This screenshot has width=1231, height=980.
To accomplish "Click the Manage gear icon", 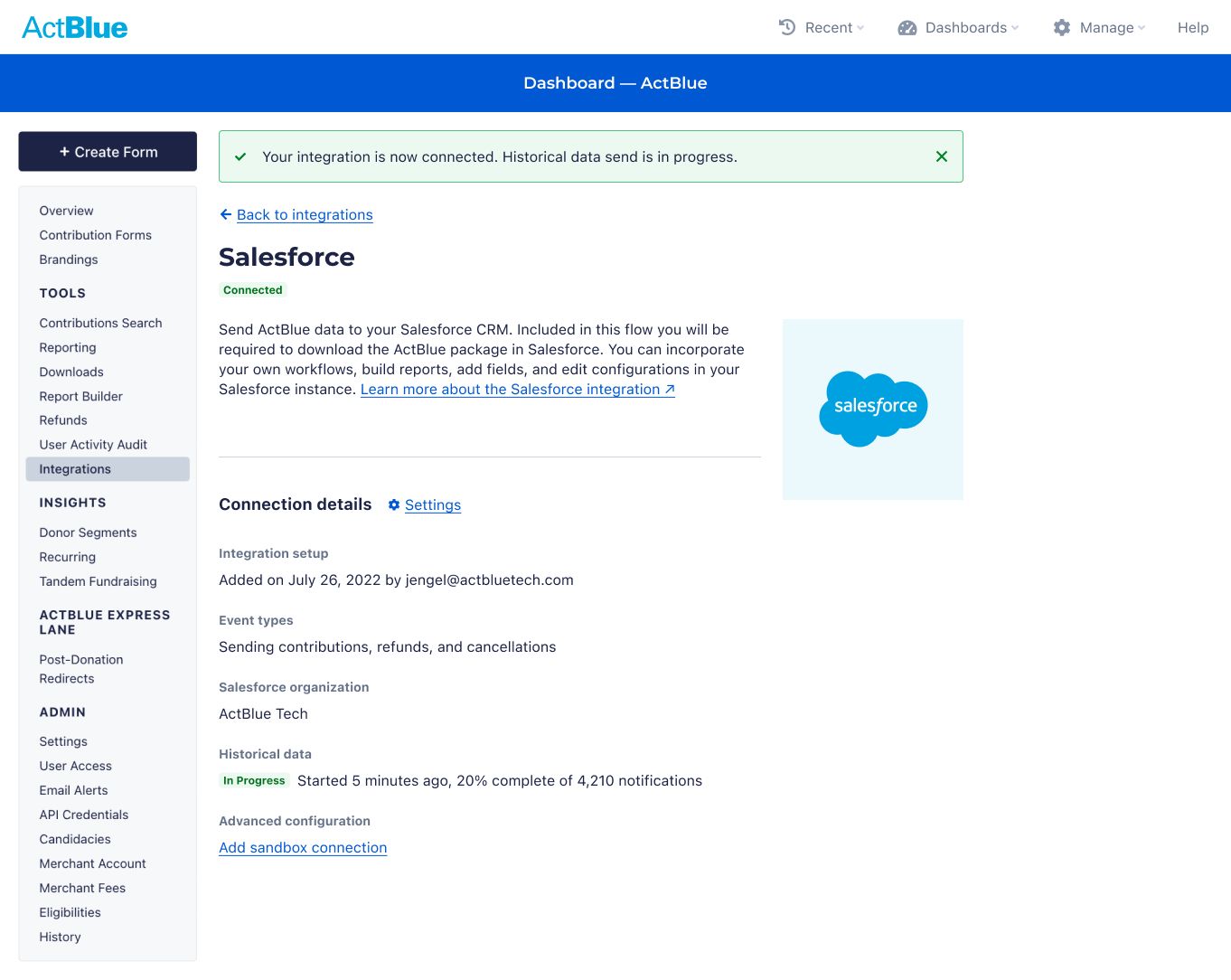I will (1062, 28).
